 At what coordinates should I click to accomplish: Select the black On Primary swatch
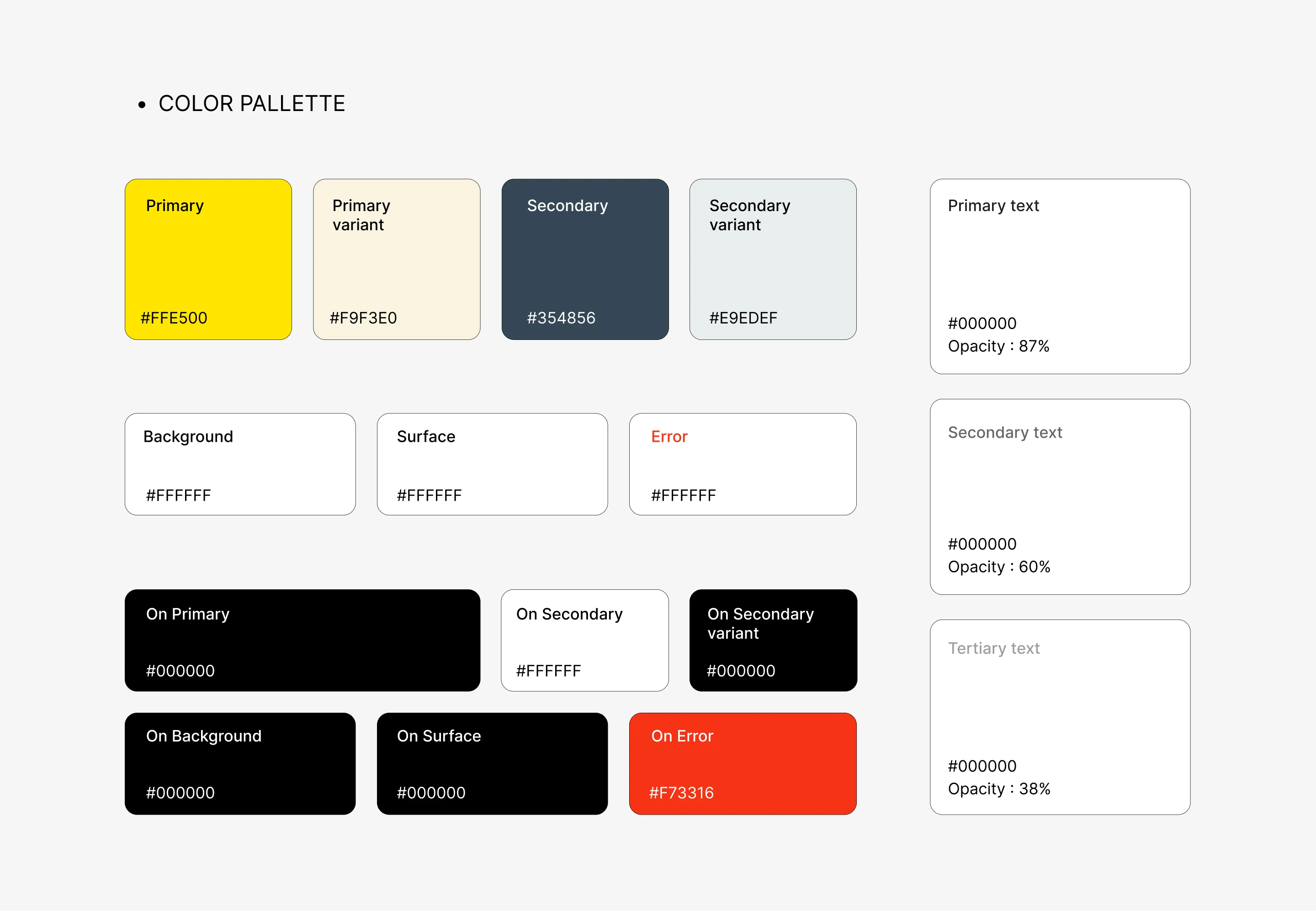pyautogui.click(x=302, y=640)
